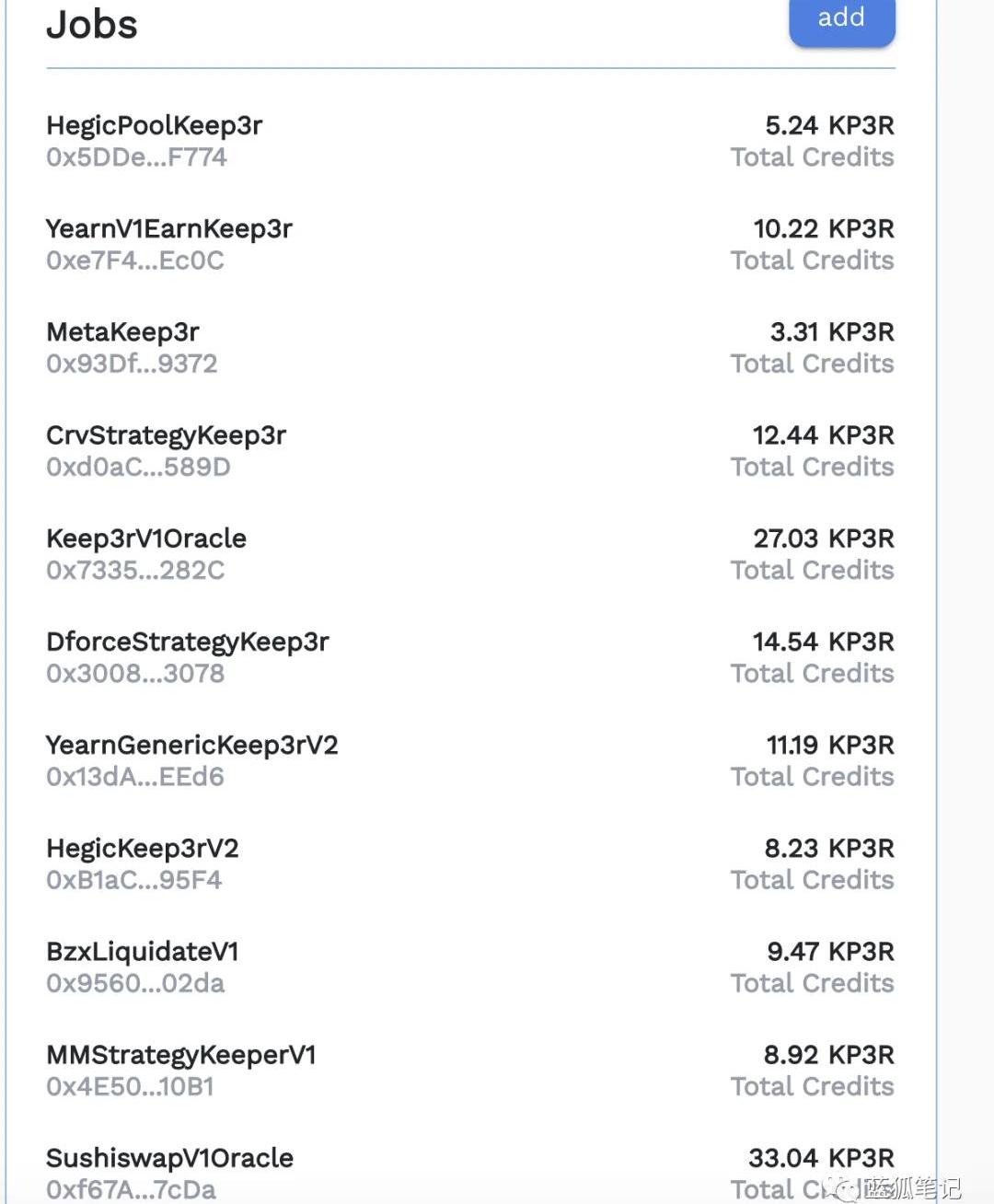This screenshot has height=1204, width=994.
Task: Open the Keep3rV1Oracle job
Action: [x=146, y=538]
